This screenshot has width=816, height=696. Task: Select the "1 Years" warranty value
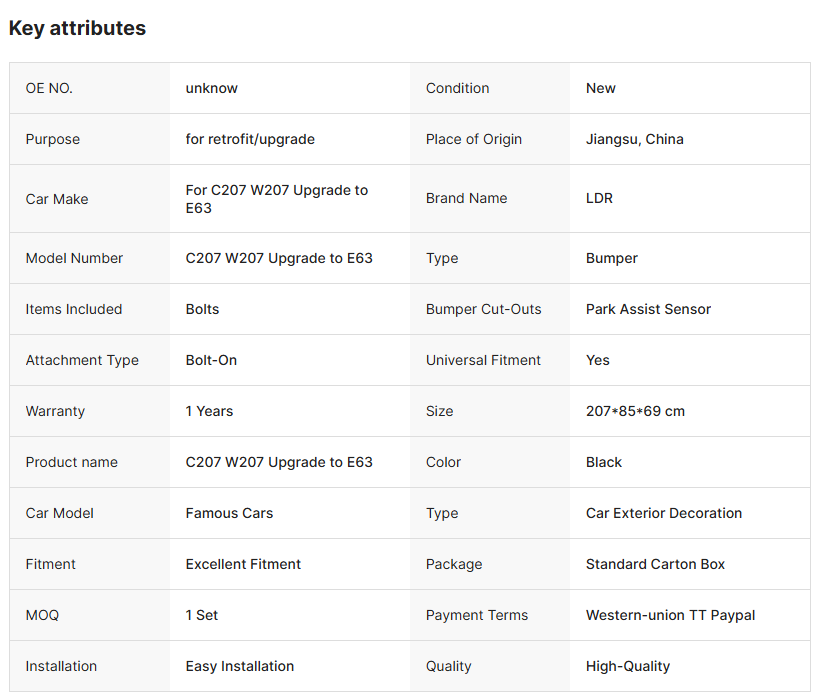(209, 411)
